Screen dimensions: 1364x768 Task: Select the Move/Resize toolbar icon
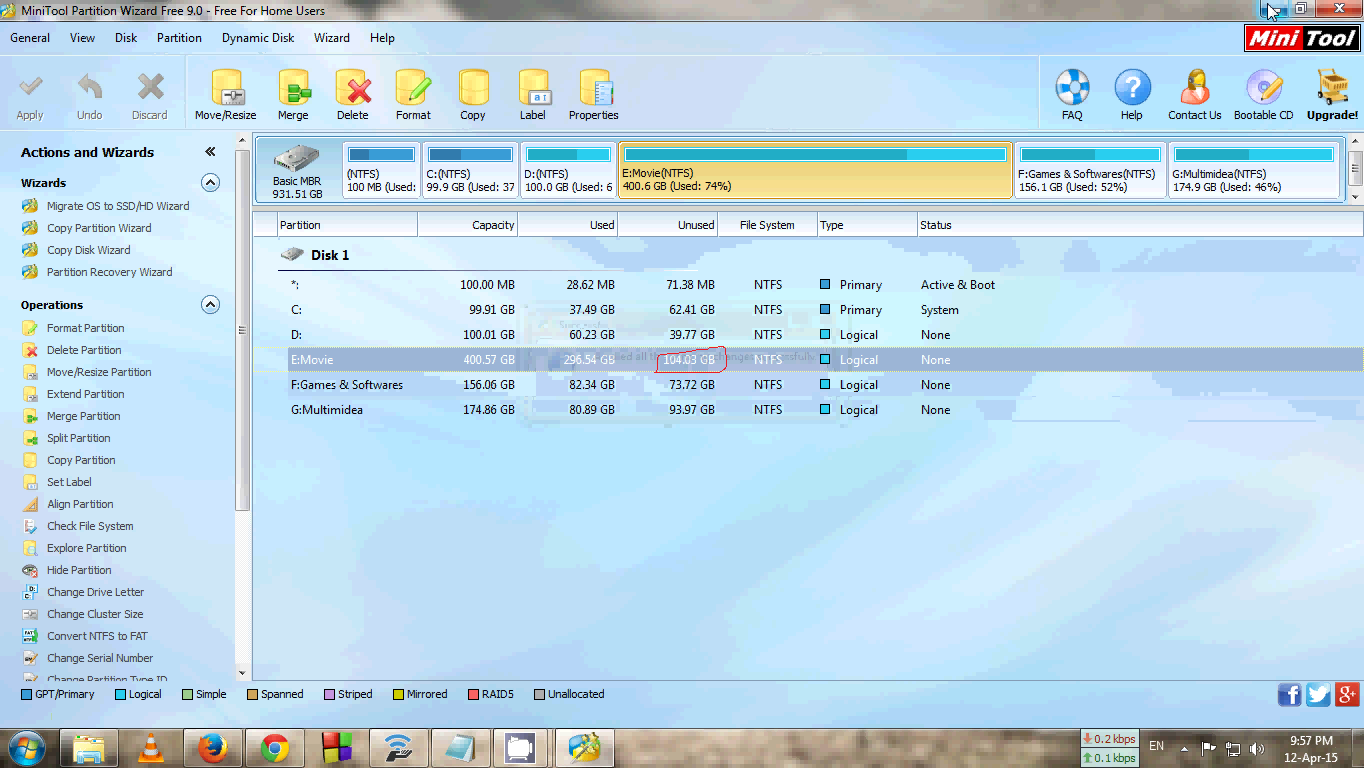226,88
